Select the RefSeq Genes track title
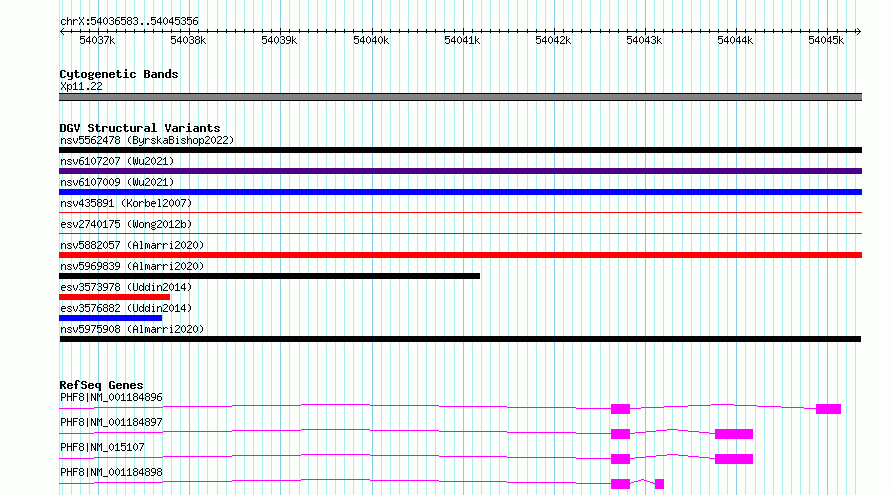Image resolution: width=890 pixels, height=495 pixels. point(101,385)
